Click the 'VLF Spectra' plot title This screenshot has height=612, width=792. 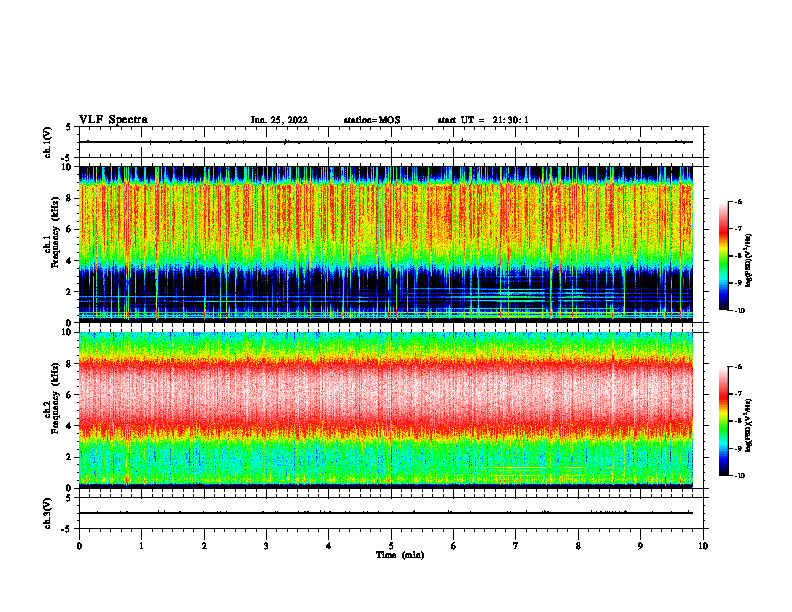pos(113,120)
